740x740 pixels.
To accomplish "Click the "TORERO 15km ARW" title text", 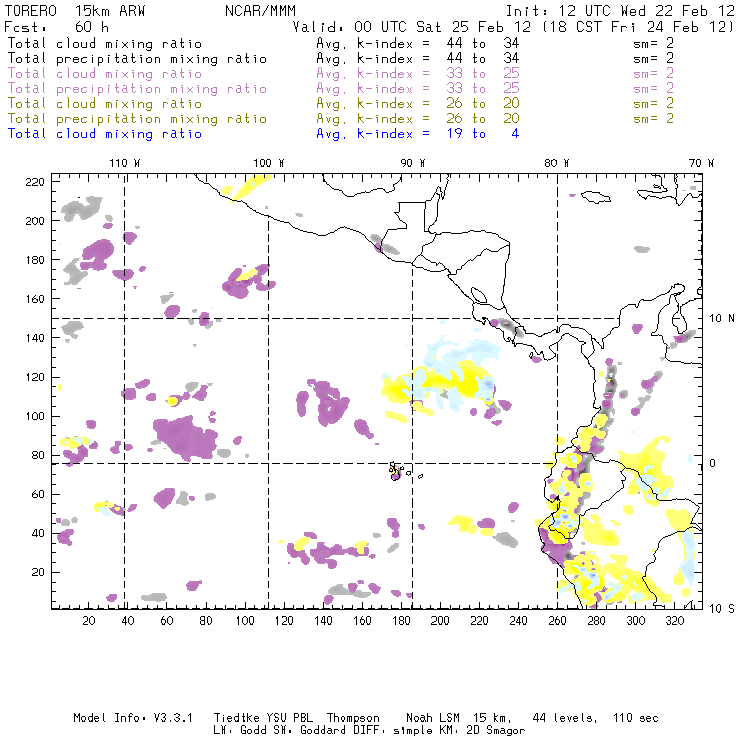I will point(75,10).
